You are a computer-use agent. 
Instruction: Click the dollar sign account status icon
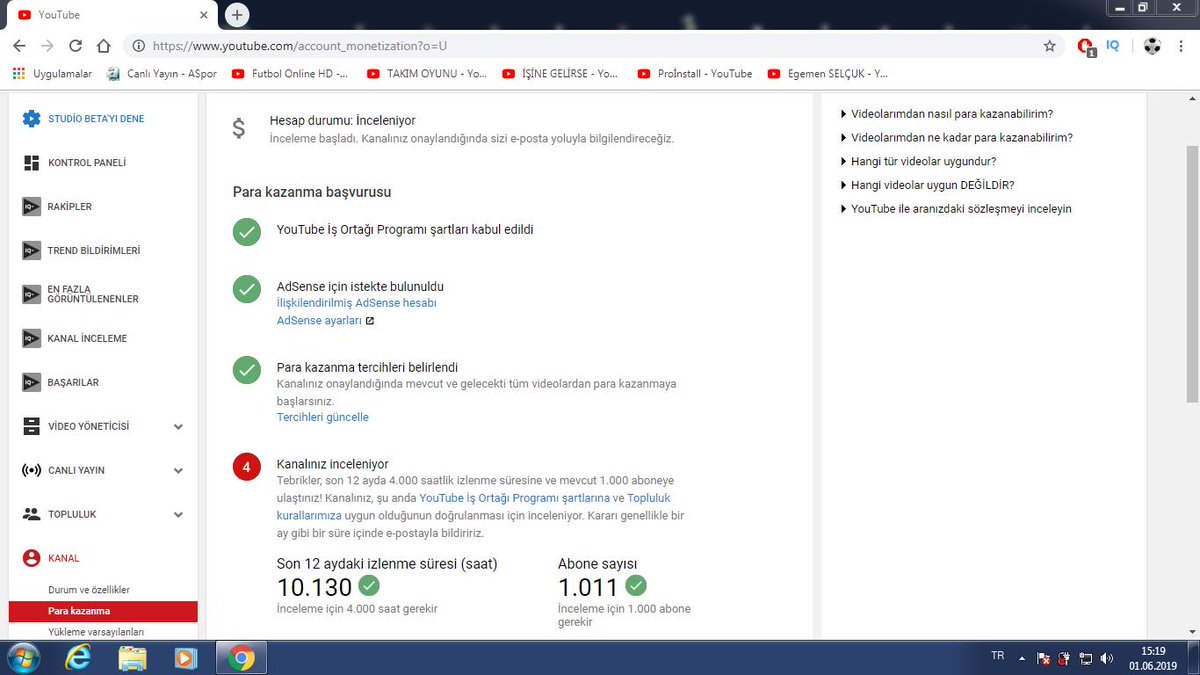pyautogui.click(x=238, y=128)
